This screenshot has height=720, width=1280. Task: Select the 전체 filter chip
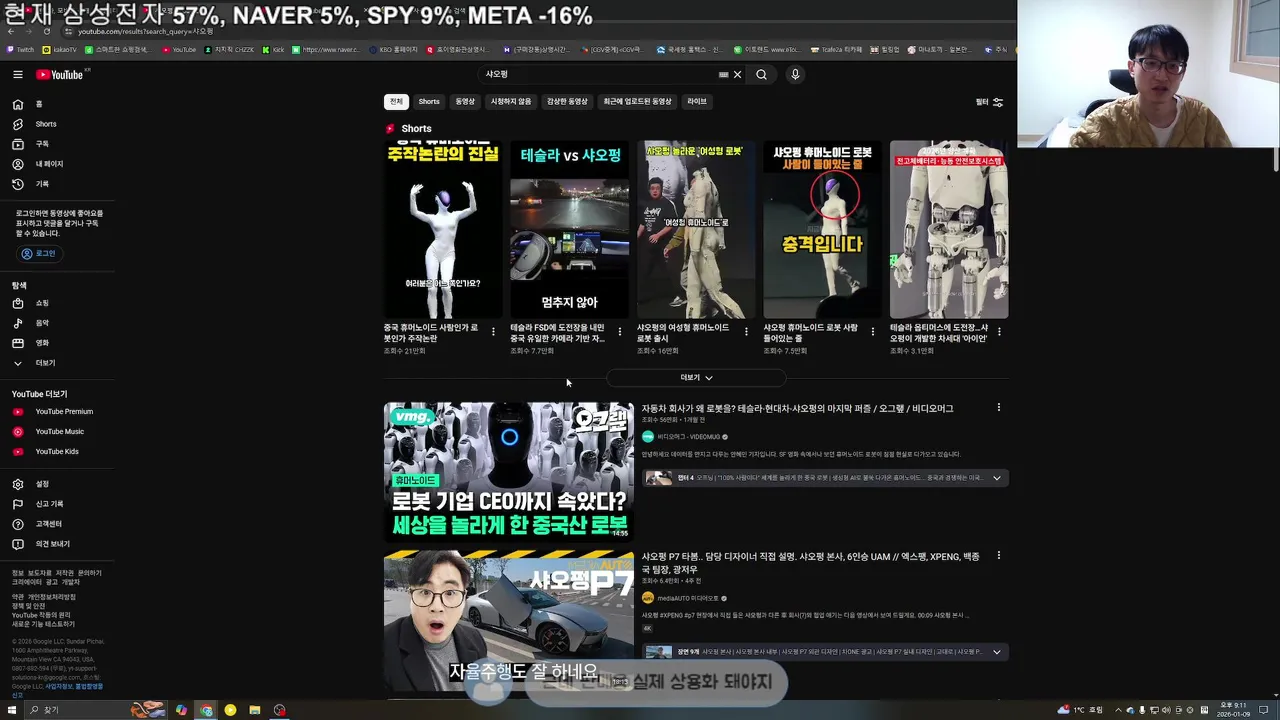[x=396, y=101]
